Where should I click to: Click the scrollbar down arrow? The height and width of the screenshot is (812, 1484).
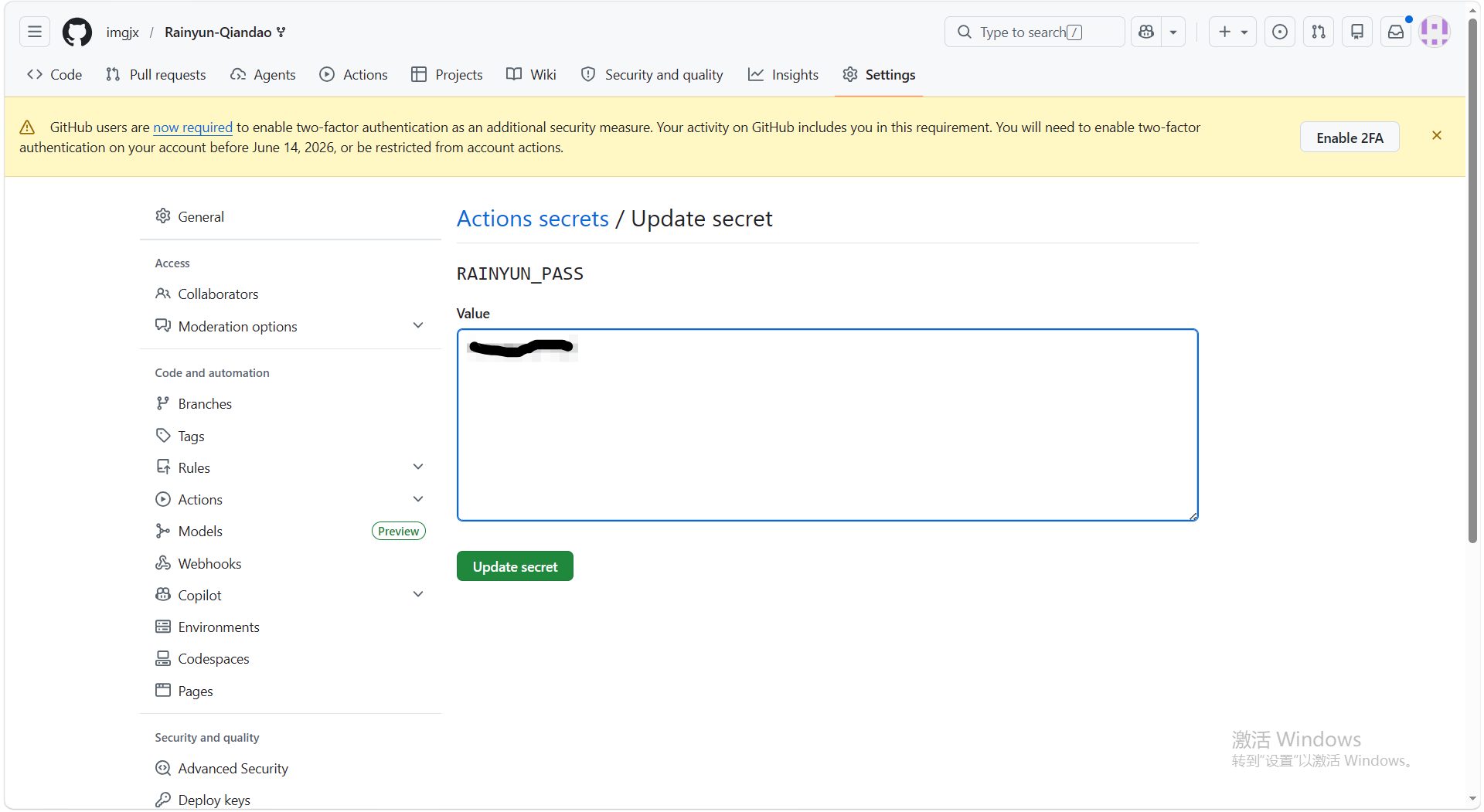1473,800
